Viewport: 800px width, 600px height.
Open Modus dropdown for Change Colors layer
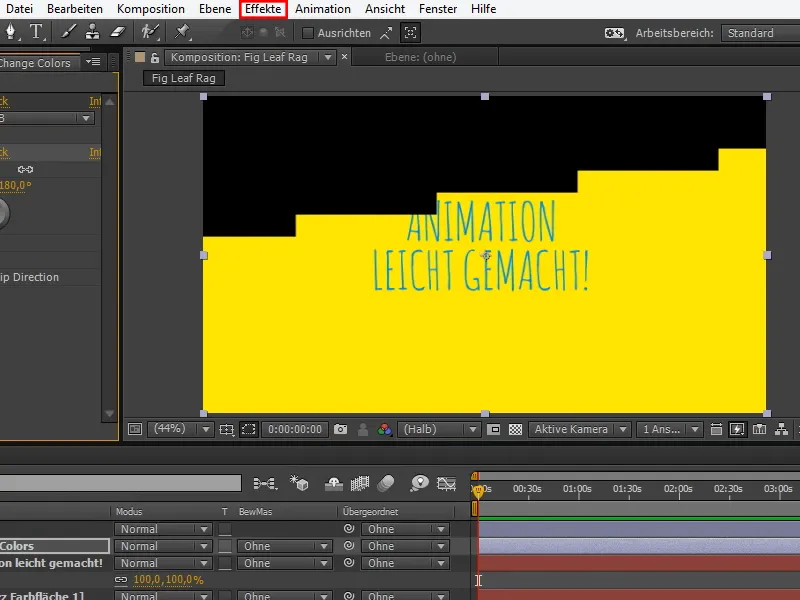click(163, 546)
